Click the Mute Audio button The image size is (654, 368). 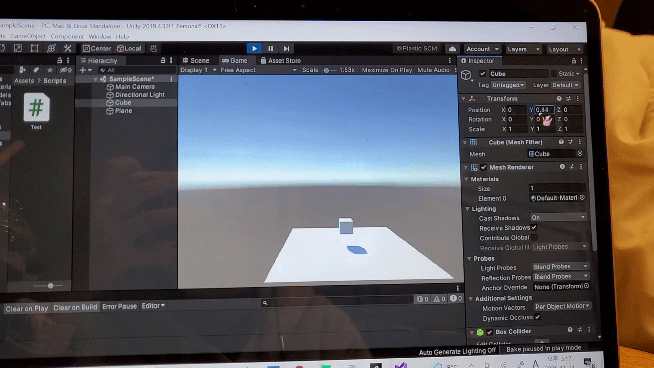click(x=433, y=70)
